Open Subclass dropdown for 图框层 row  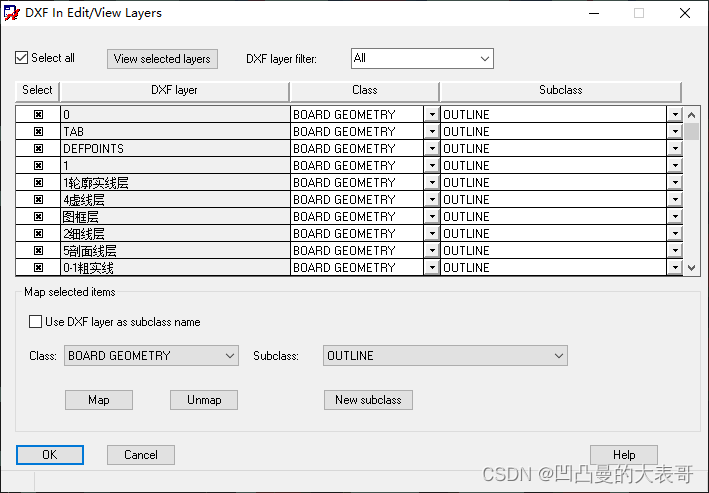pyautogui.click(x=675, y=217)
